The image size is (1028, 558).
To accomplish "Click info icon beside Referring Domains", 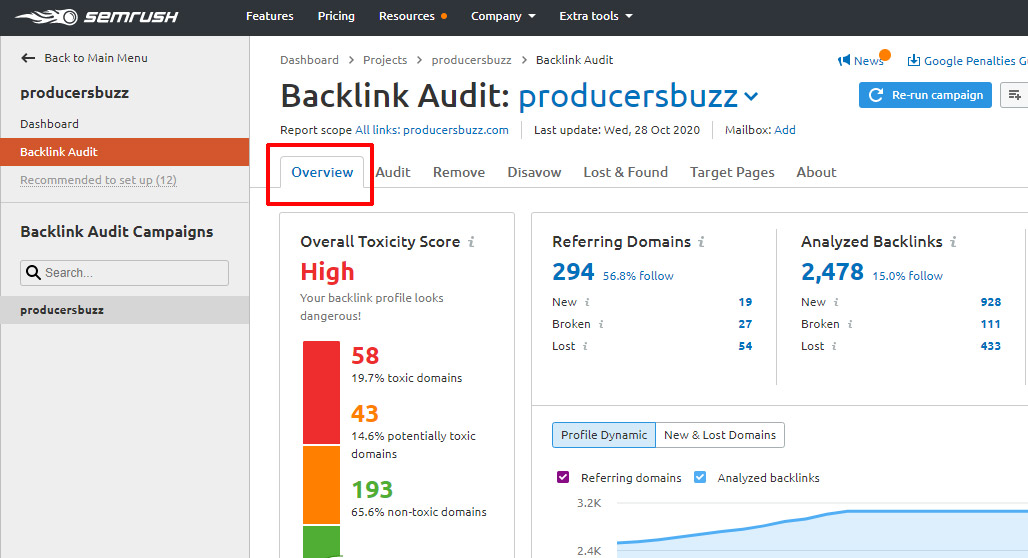I will [x=701, y=242].
